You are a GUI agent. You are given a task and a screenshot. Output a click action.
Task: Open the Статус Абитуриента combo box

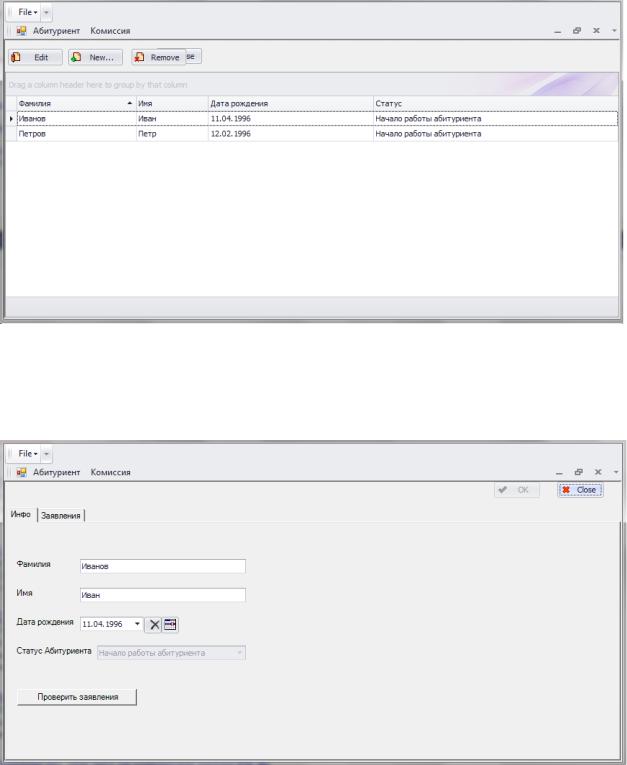pos(171,653)
